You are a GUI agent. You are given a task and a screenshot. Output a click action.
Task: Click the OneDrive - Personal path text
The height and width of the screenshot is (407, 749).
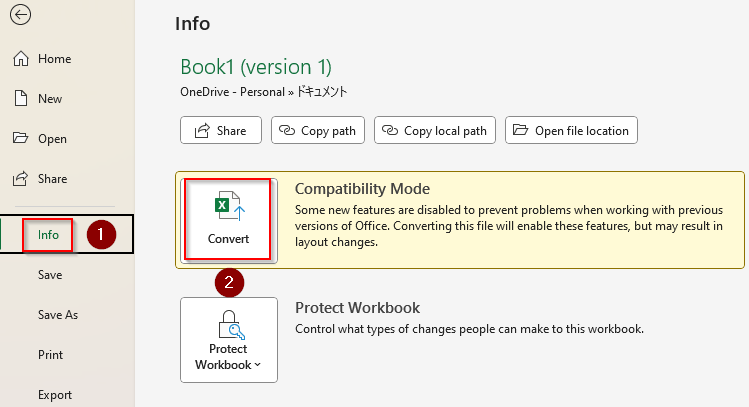(232, 92)
